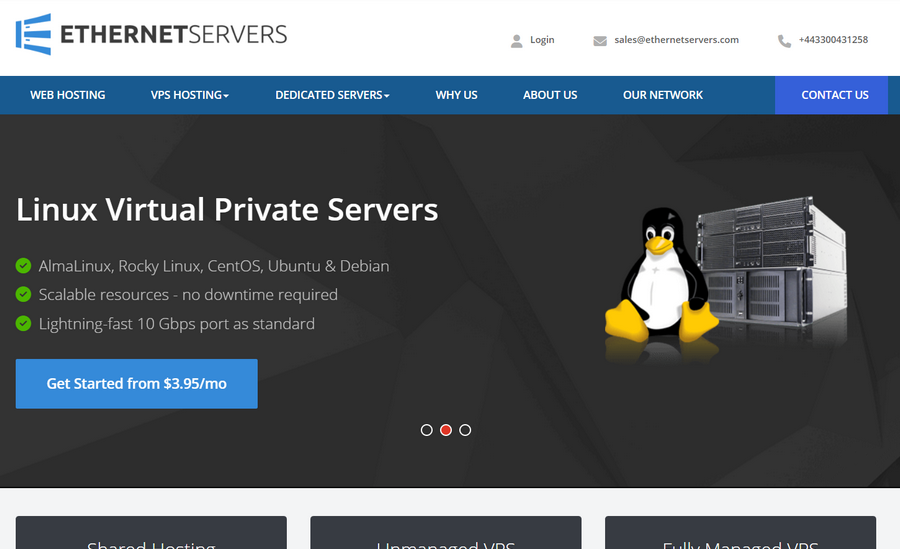Expand the VPS Hosting dropdown menu
The height and width of the screenshot is (549, 900).
tap(189, 95)
